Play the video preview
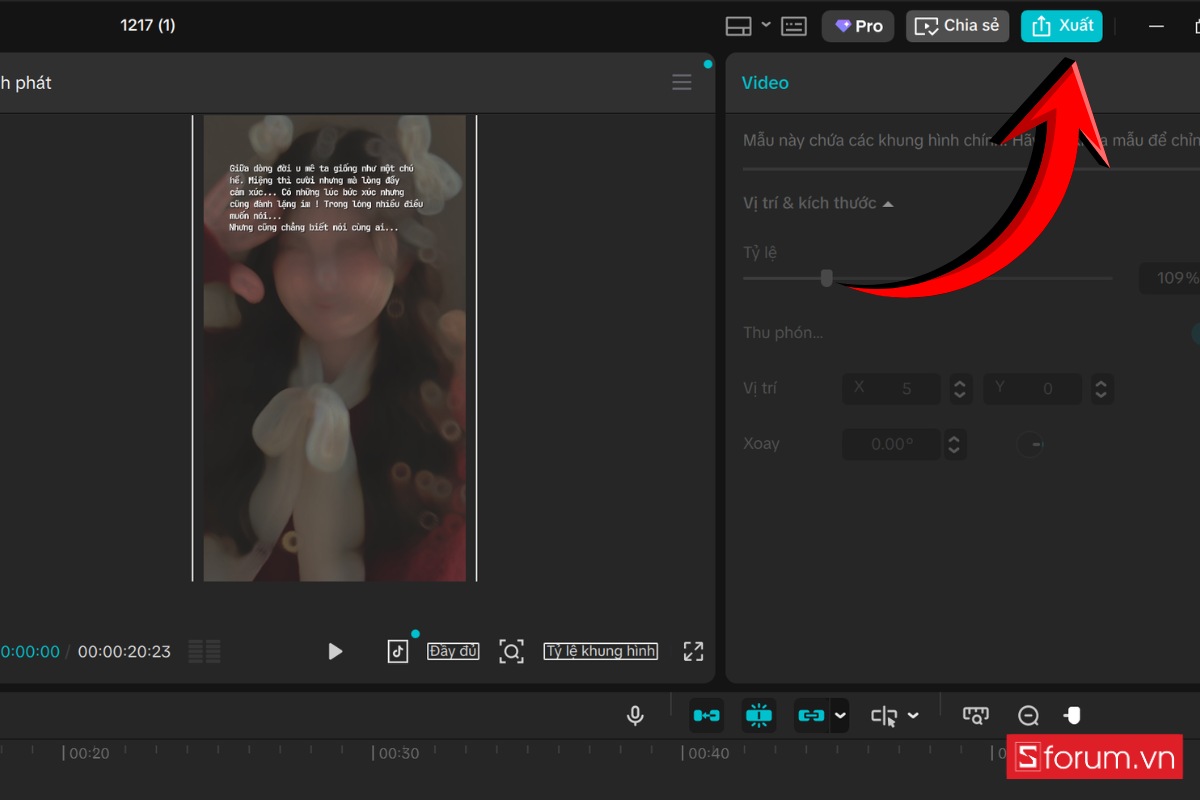Screen dimensions: 1200x800 [335, 652]
